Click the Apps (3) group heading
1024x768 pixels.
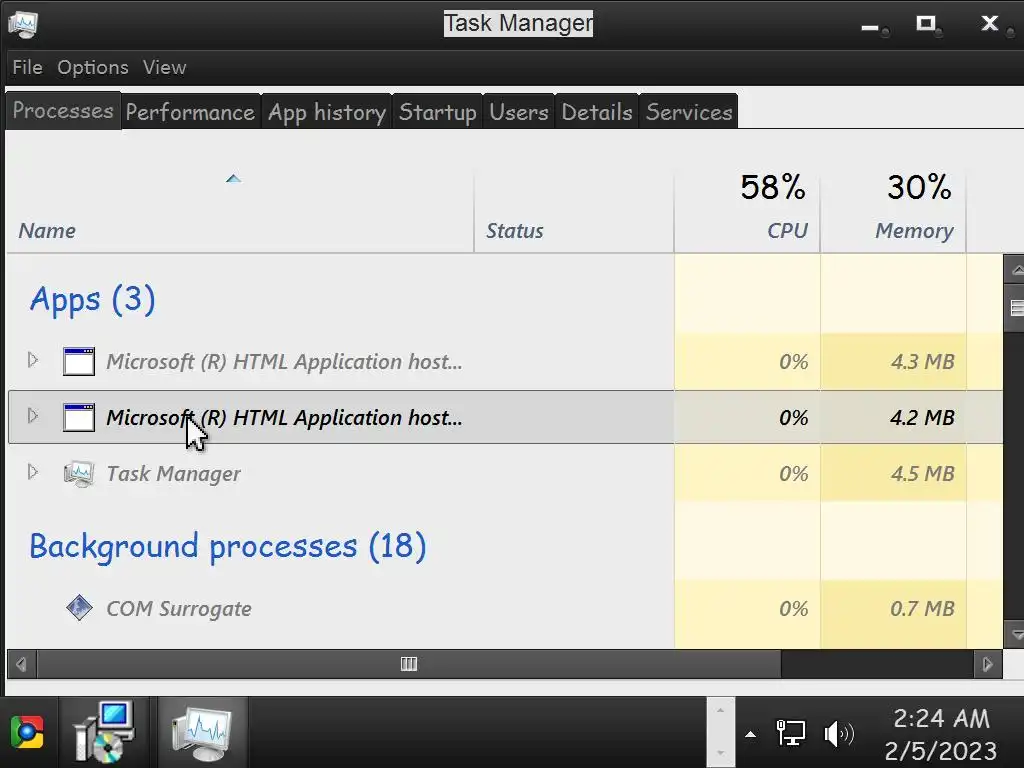92,300
